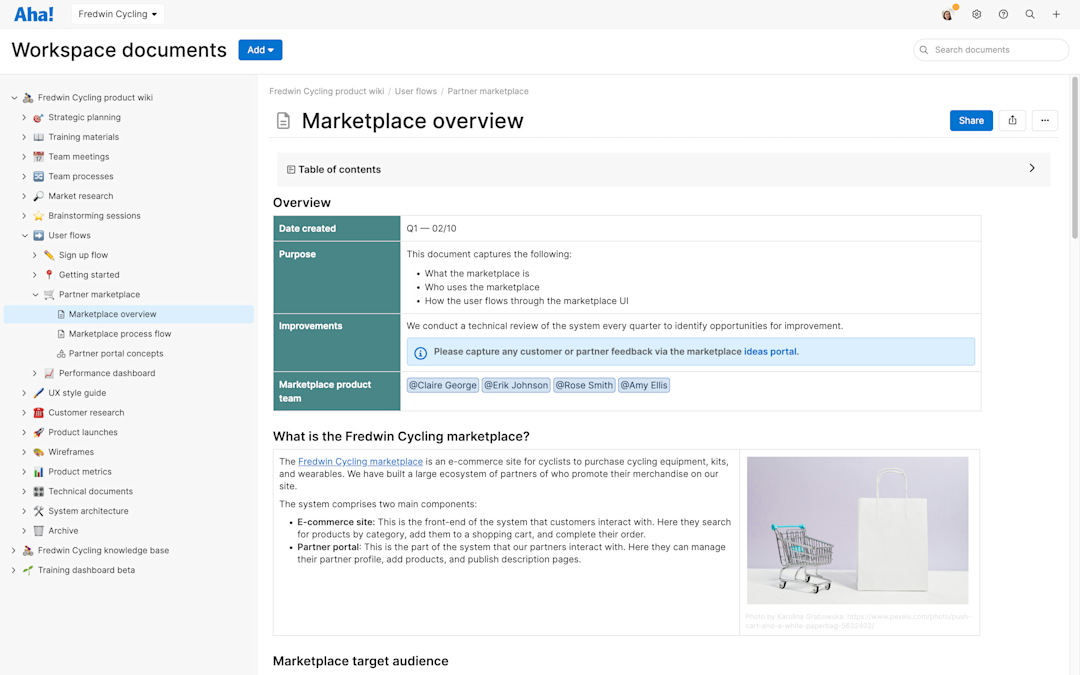The image size is (1080, 675).
Task: Open the Fredwin Cycling workspace switcher dropdown
Action: 116,14
